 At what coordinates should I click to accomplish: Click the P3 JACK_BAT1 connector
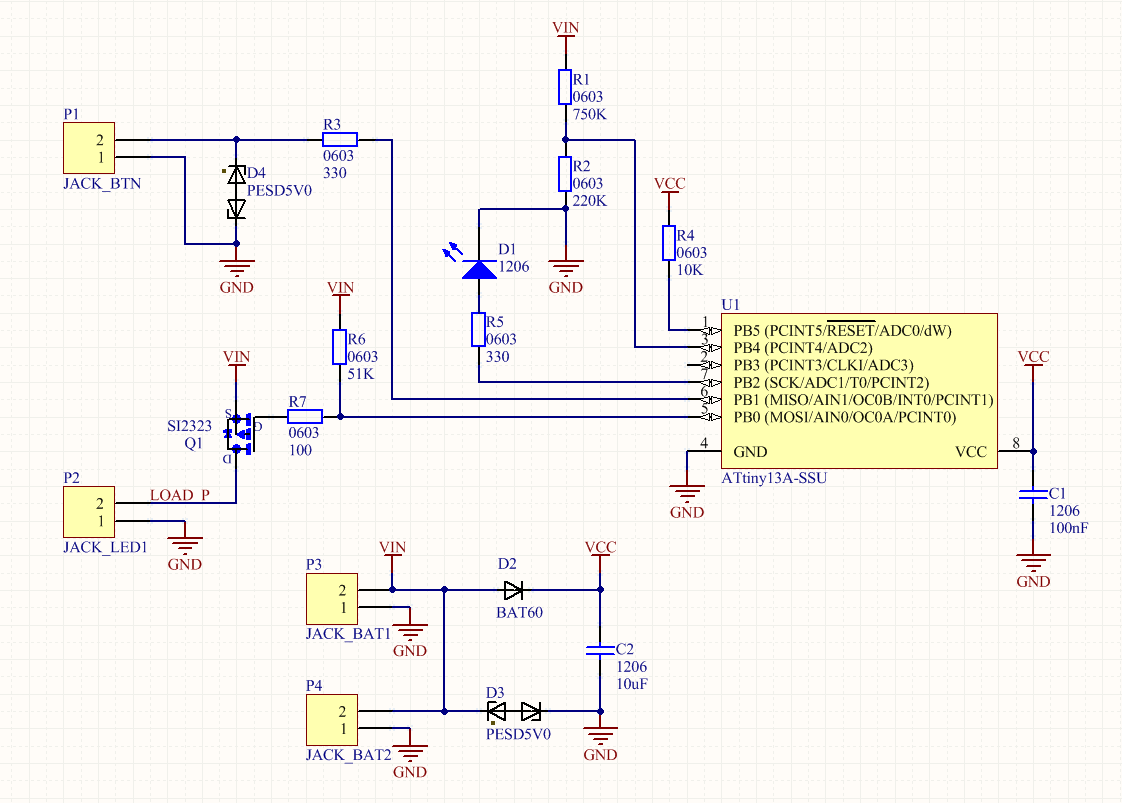coord(332,599)
